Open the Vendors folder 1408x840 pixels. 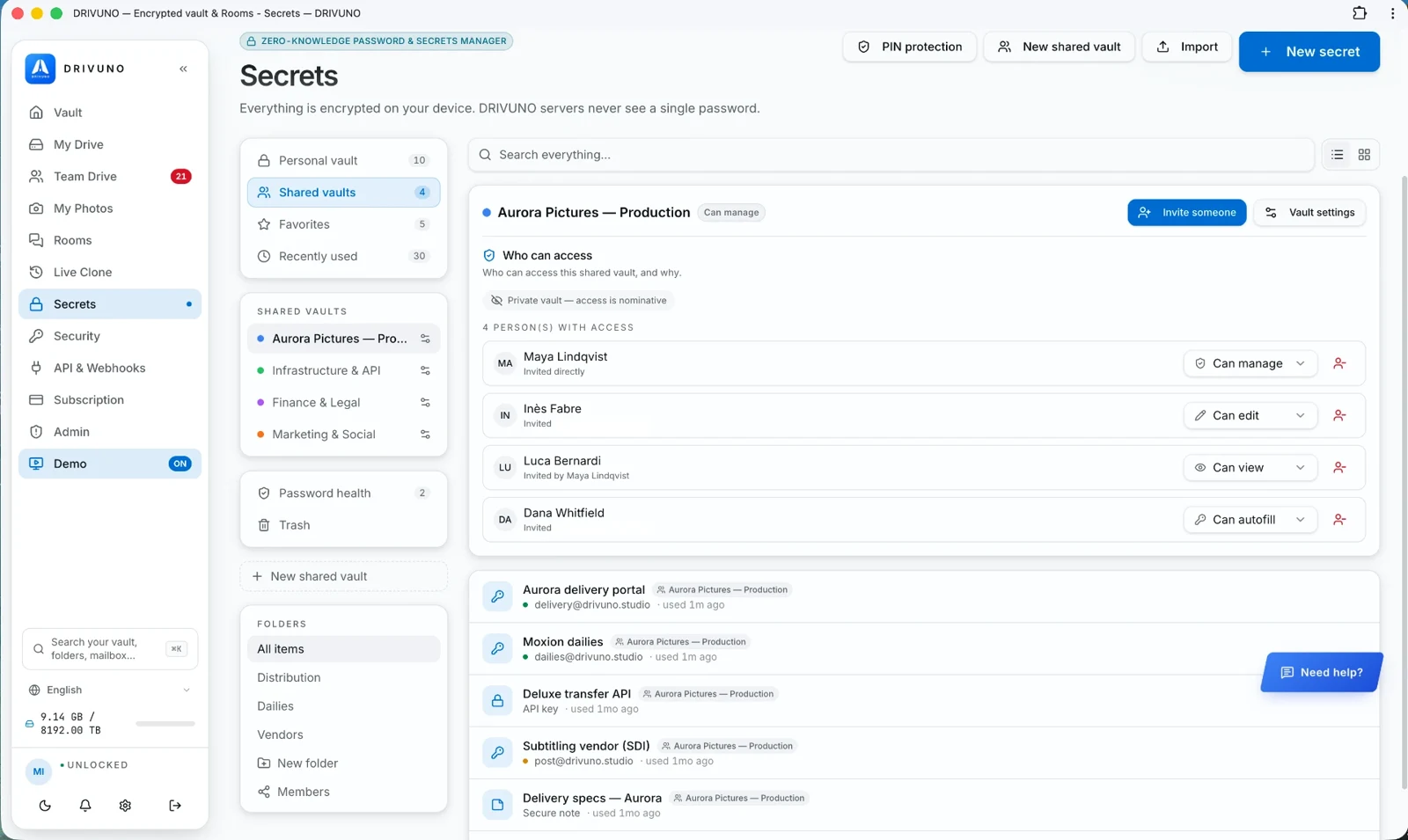point(343,734)
